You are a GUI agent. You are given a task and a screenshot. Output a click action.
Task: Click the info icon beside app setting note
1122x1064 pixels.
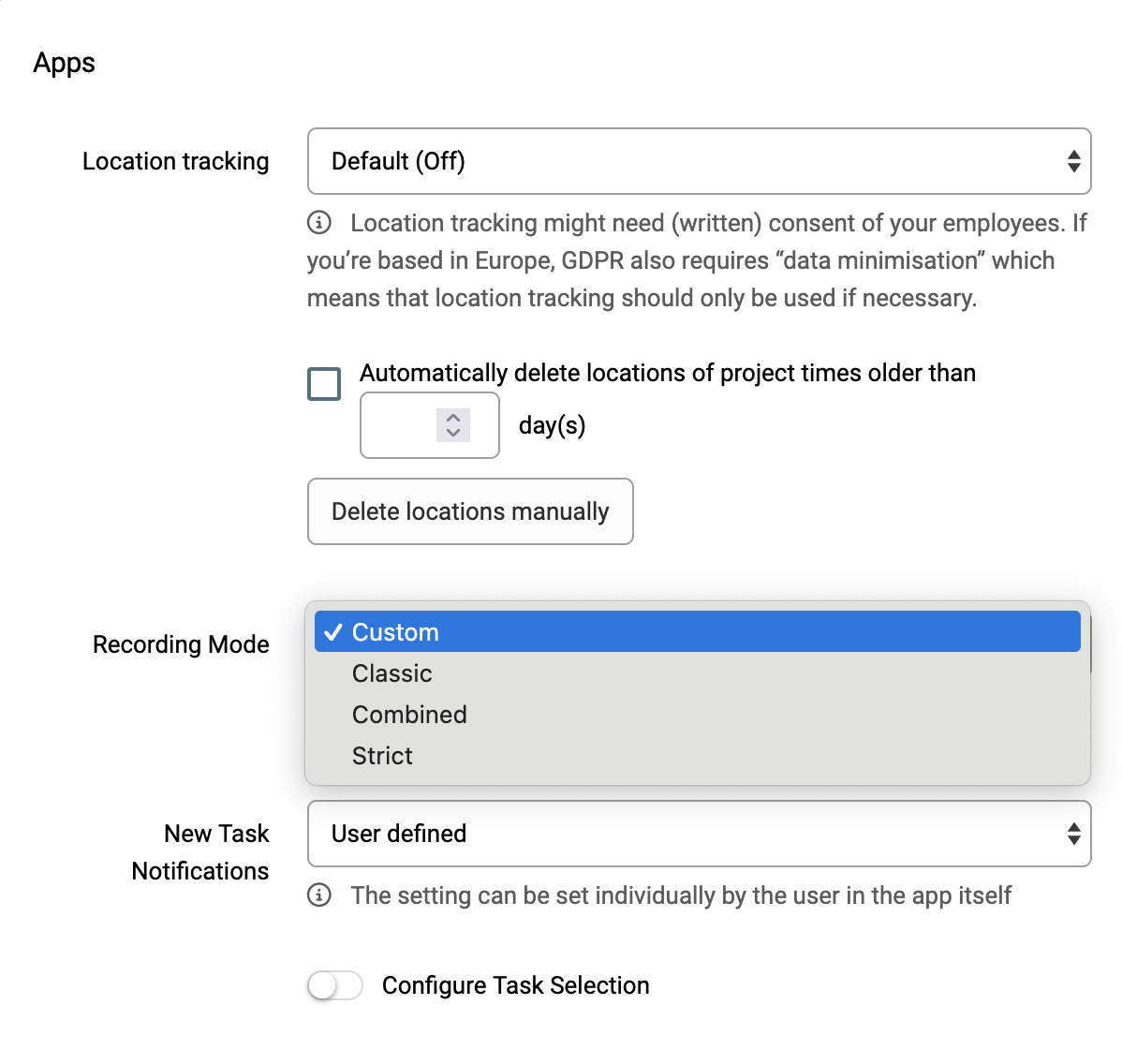(x=319, y=895)
